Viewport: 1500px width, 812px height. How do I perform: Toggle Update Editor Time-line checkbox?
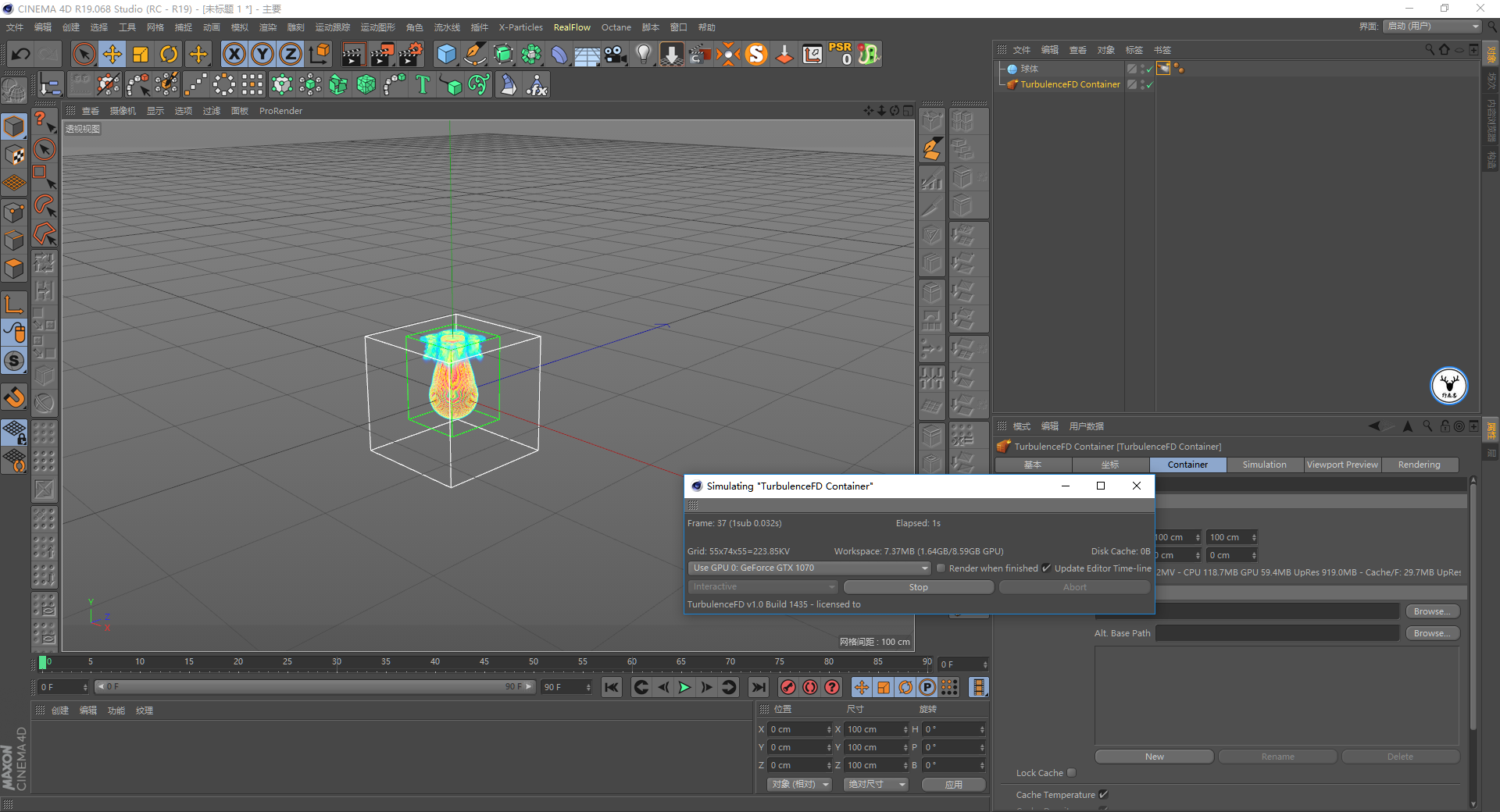(x=1046, y=568)
